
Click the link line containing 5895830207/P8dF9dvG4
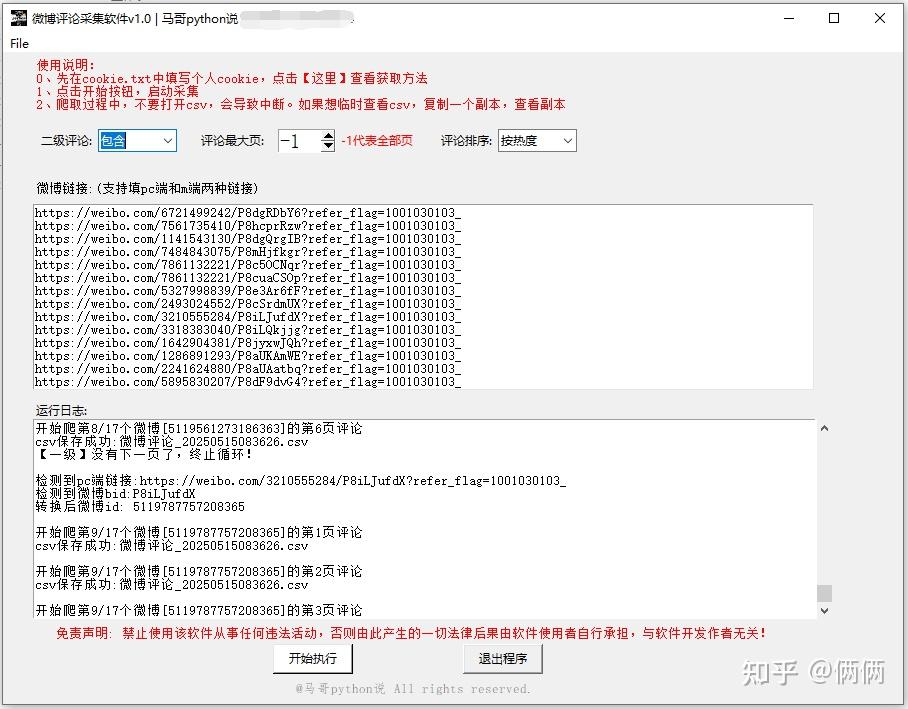click(248, 382)
